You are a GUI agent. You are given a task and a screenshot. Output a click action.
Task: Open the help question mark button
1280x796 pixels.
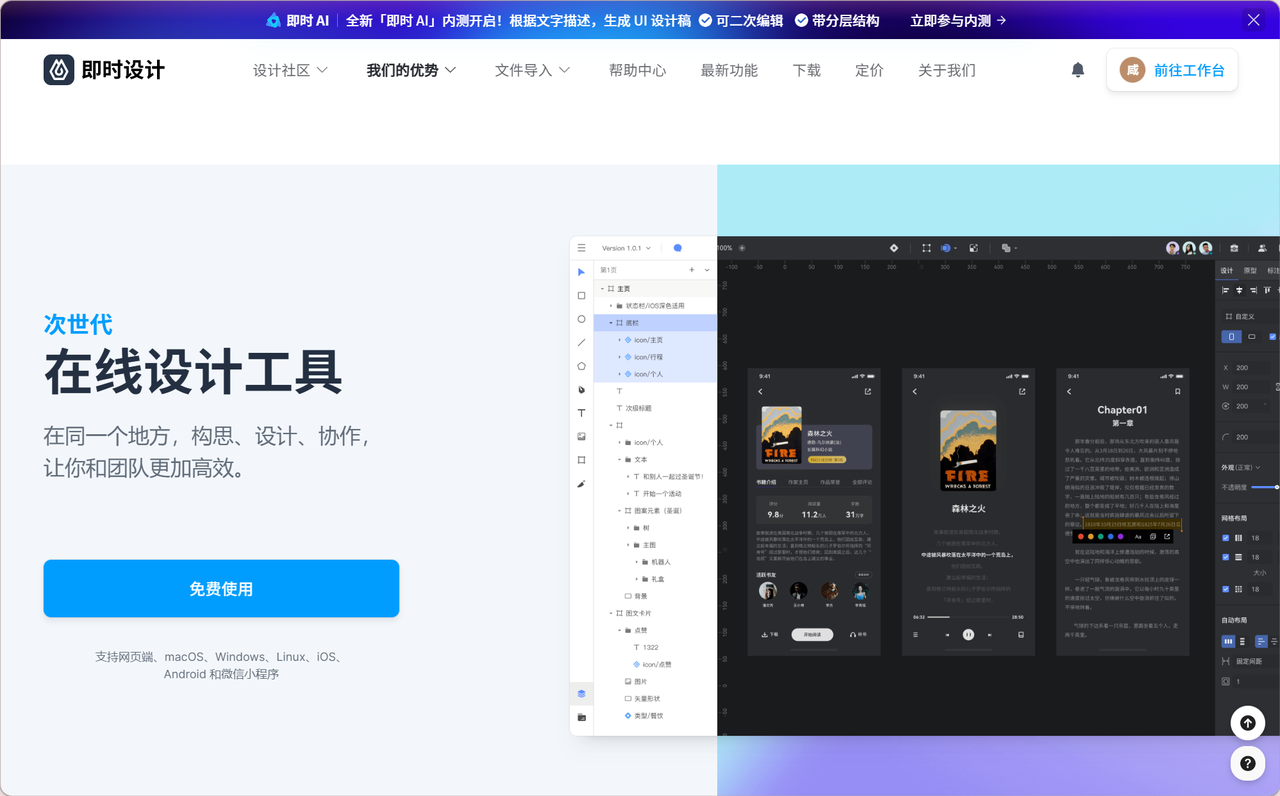(1247, 763)
